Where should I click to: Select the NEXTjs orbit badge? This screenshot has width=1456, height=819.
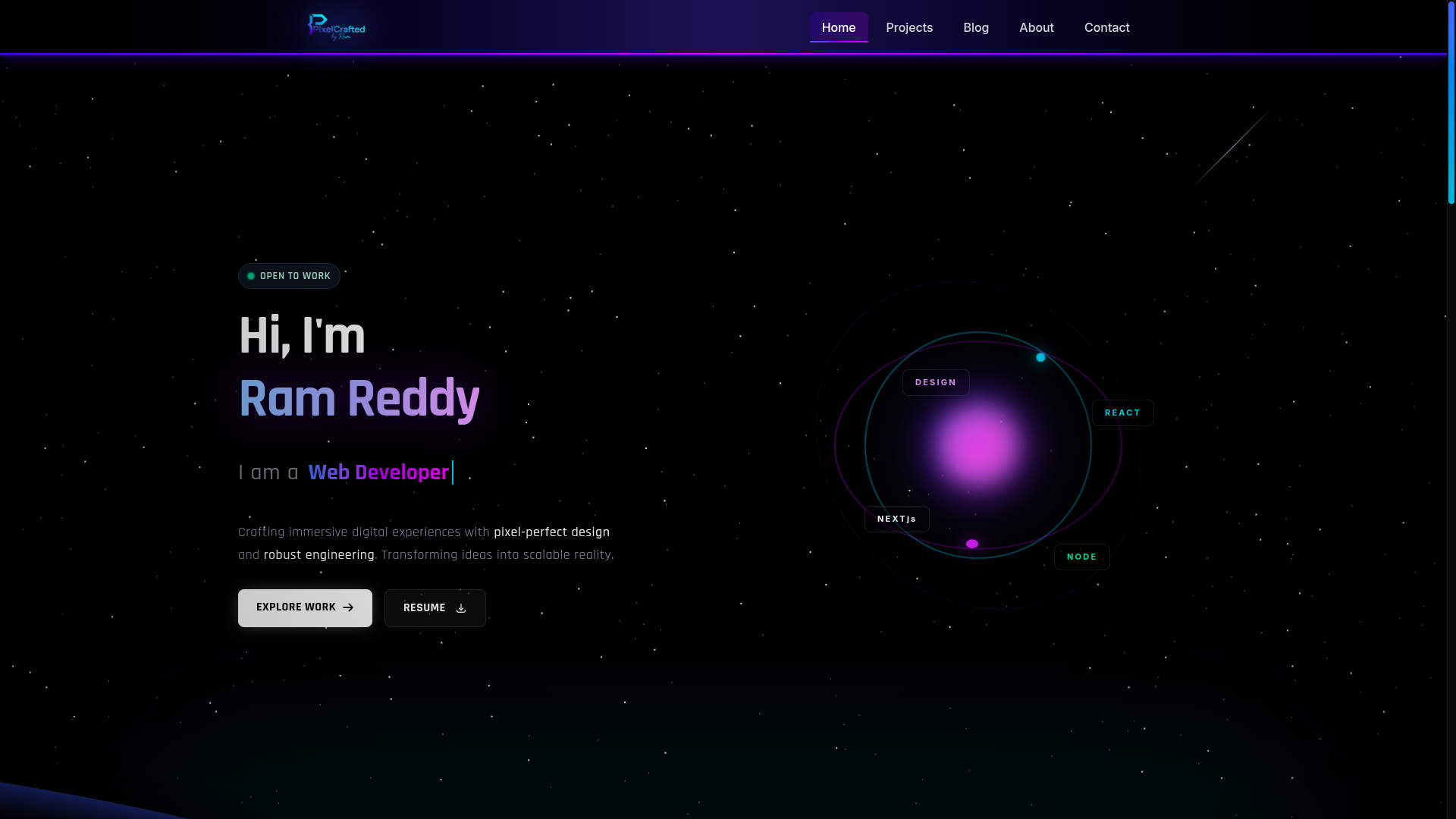click(x=896, y=519)
